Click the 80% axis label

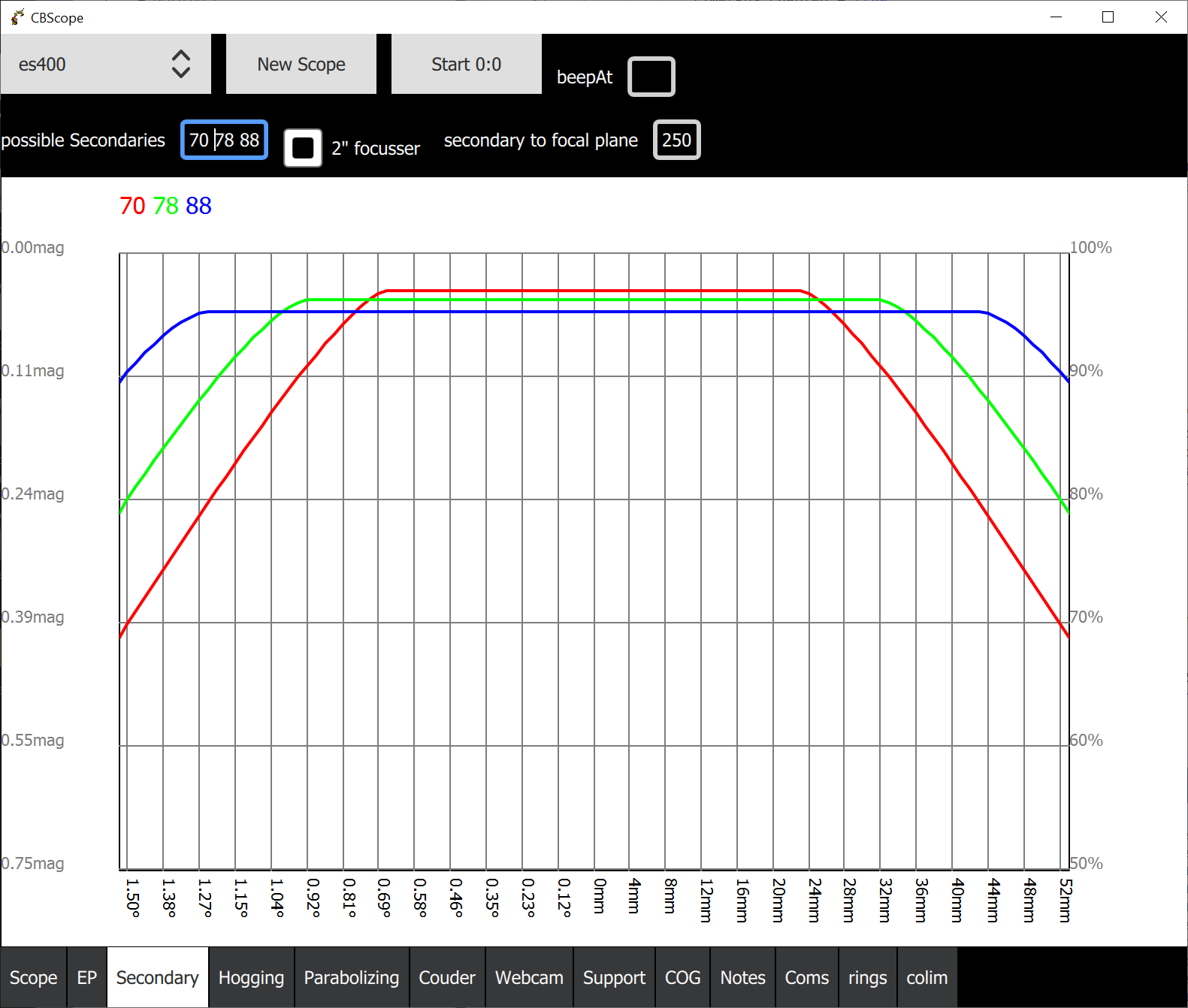click(x=1087, y=493)
